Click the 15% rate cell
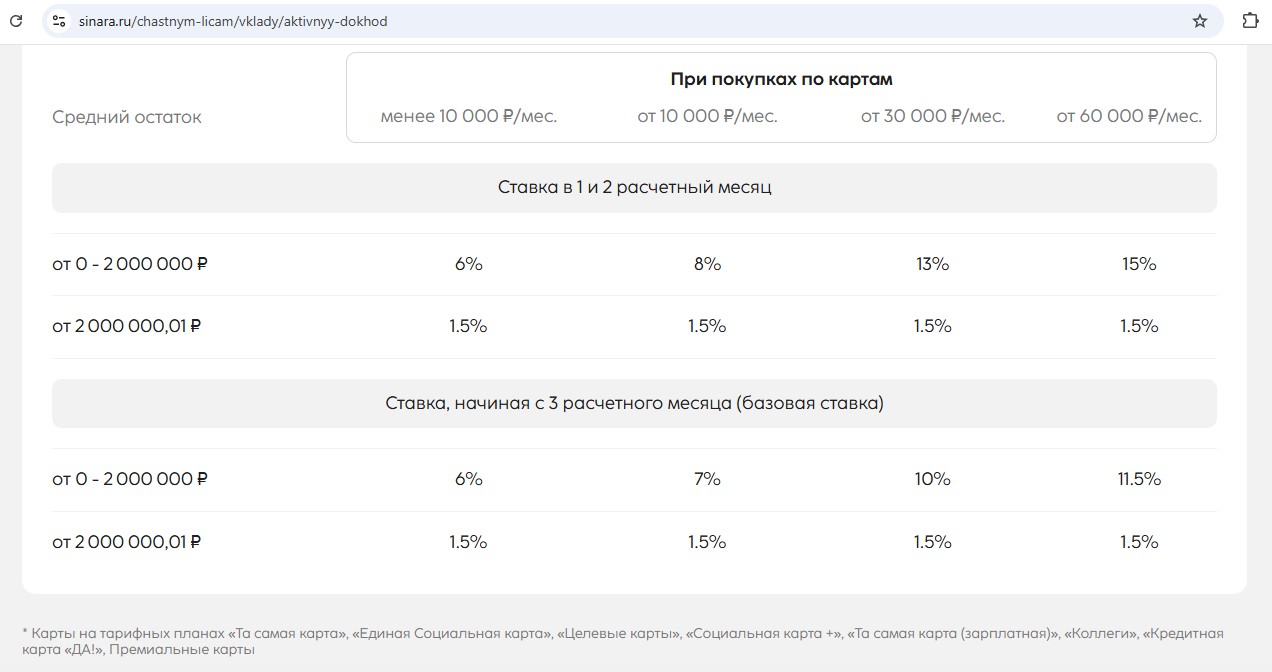Image resolution: width=1272 pixels, height=672 pixels. pos(1139,264)
